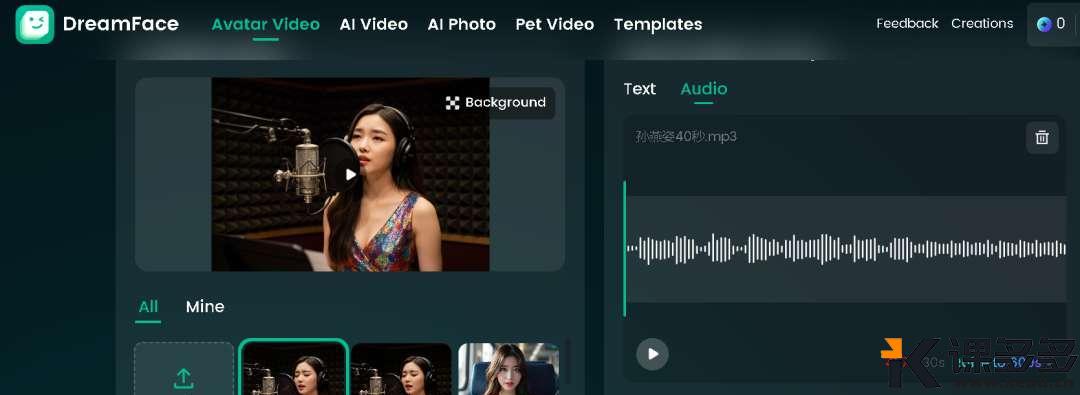This screenshot has height=395, width=1080.
Task: Play the uploaded audio waveform
Action: pyautogui.click(x=652, y=354)
